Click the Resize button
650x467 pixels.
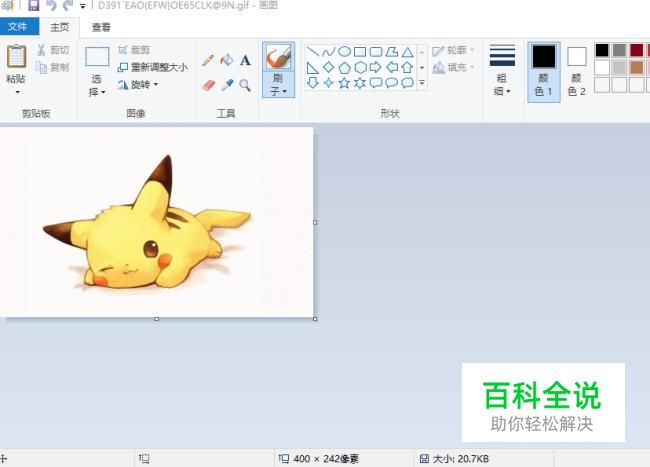[153, 67]
